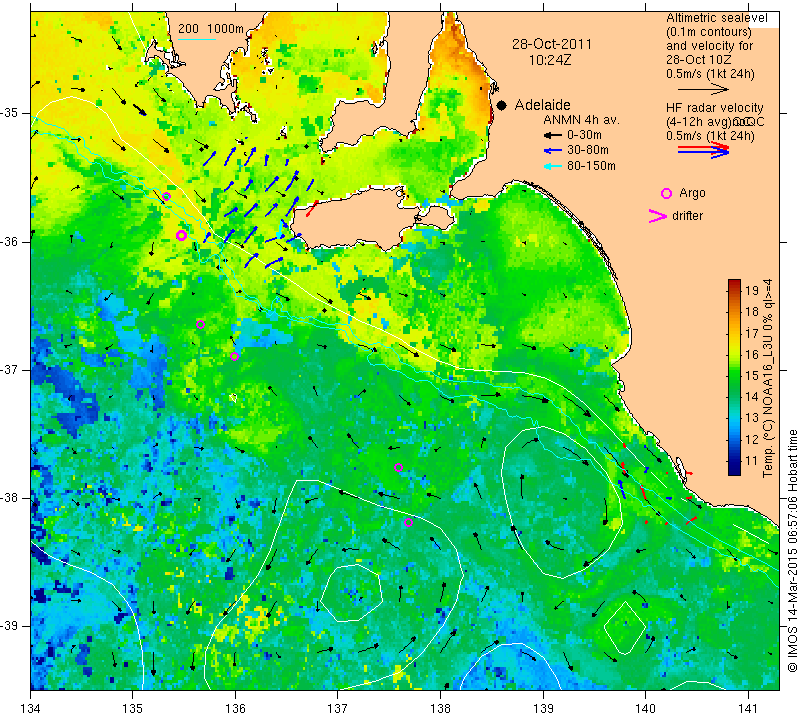Click the 10:24Z time text

pos(550,60)
